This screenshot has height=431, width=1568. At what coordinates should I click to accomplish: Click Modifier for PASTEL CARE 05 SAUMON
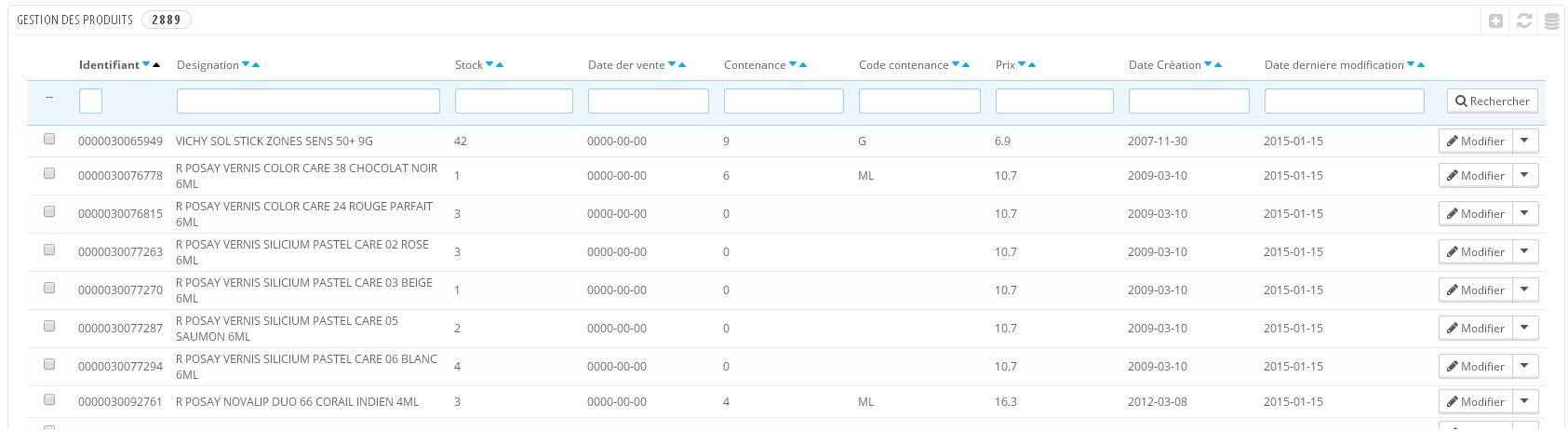click(1476, 328)
